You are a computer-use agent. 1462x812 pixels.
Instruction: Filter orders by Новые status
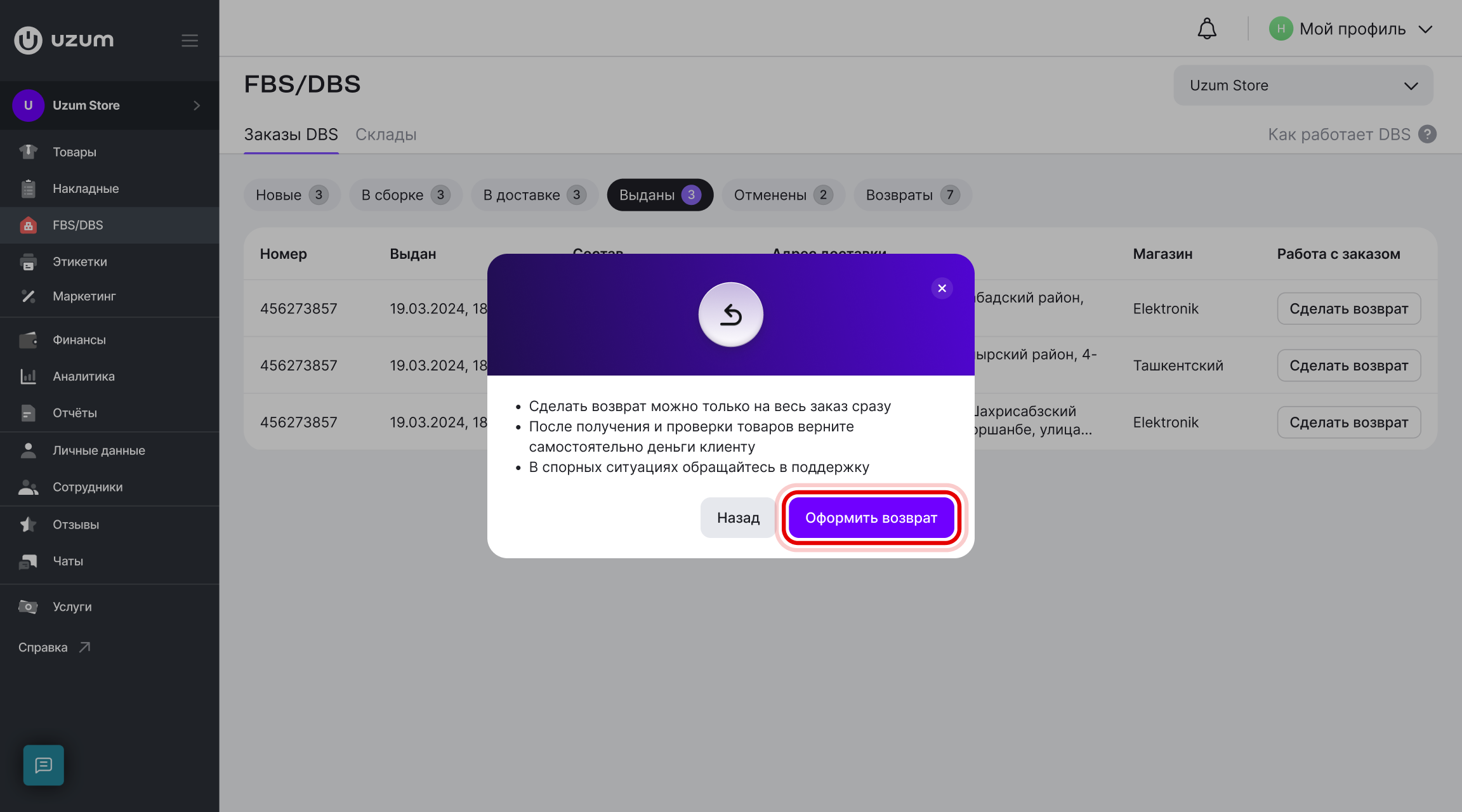pyautogui.click(x=292, y=195)
